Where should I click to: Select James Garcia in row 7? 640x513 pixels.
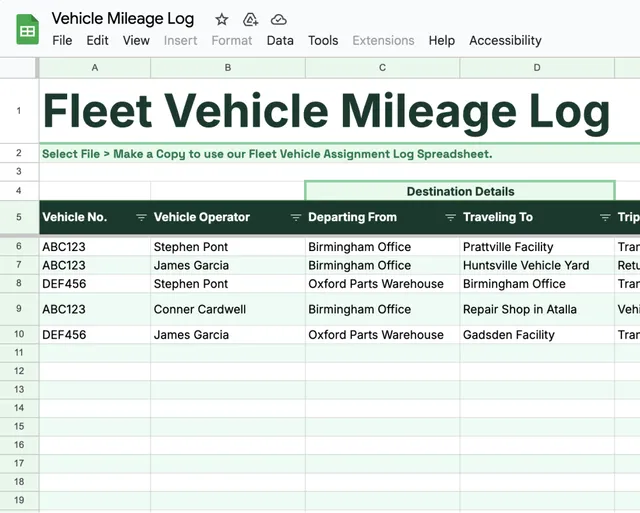click(x=228, y=265)
